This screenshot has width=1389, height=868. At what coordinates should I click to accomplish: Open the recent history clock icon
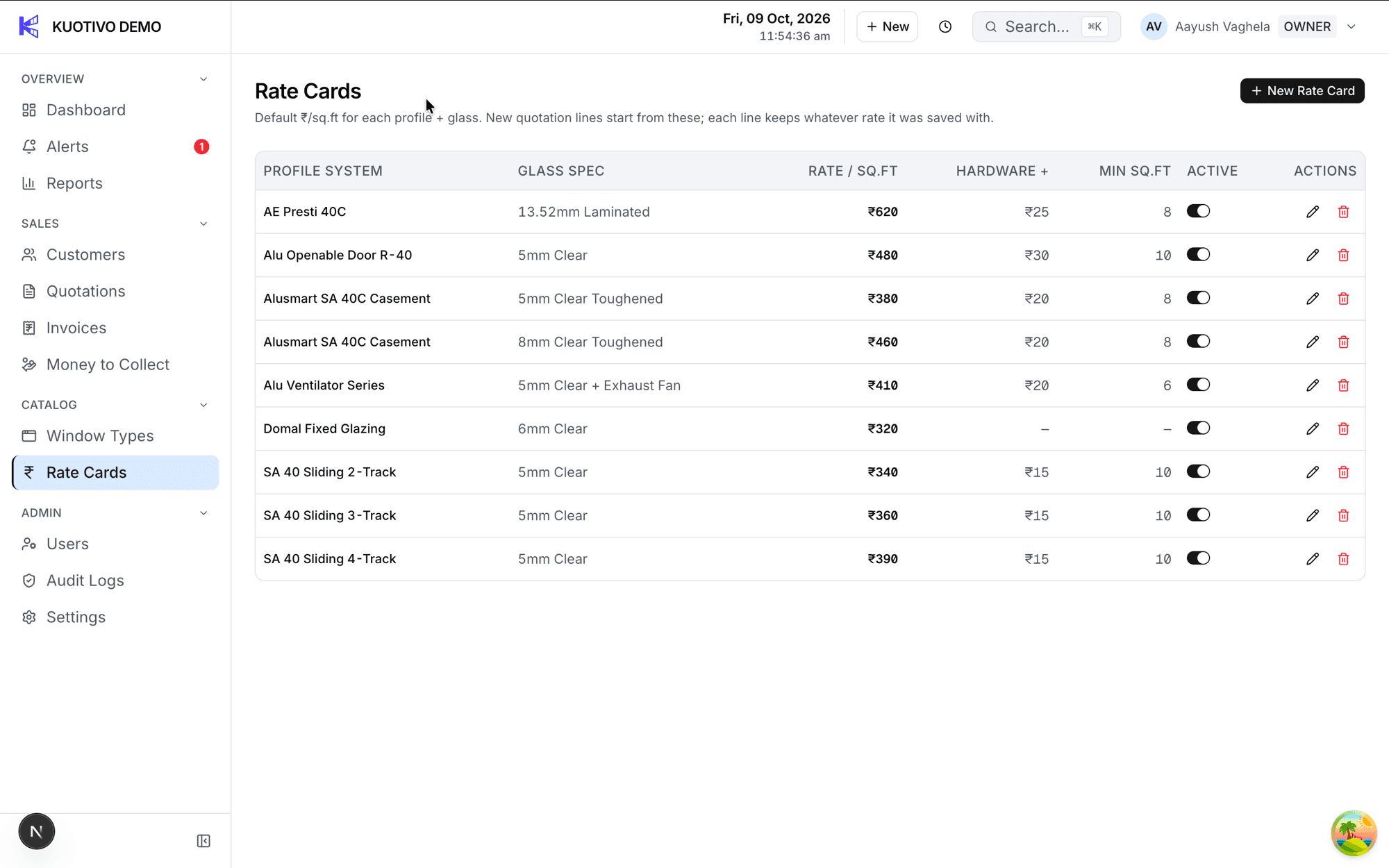point(945,26)
